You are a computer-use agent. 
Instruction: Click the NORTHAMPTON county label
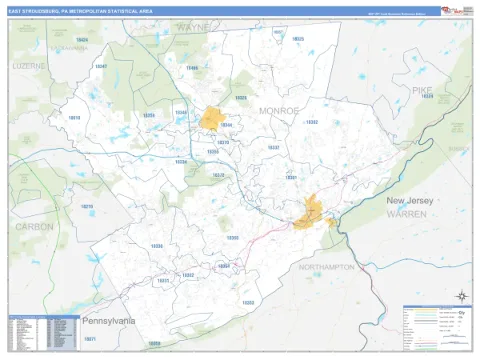pos(327,267)
